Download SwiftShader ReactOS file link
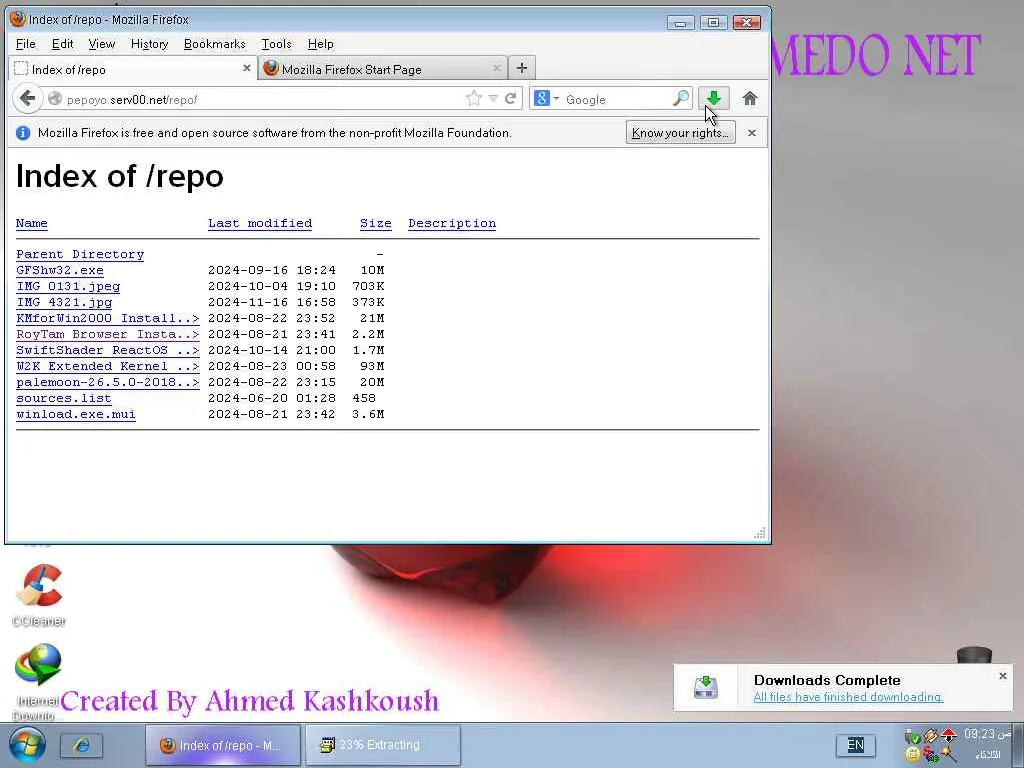The width and height of the screenshot is (1024, 768). 108,350
